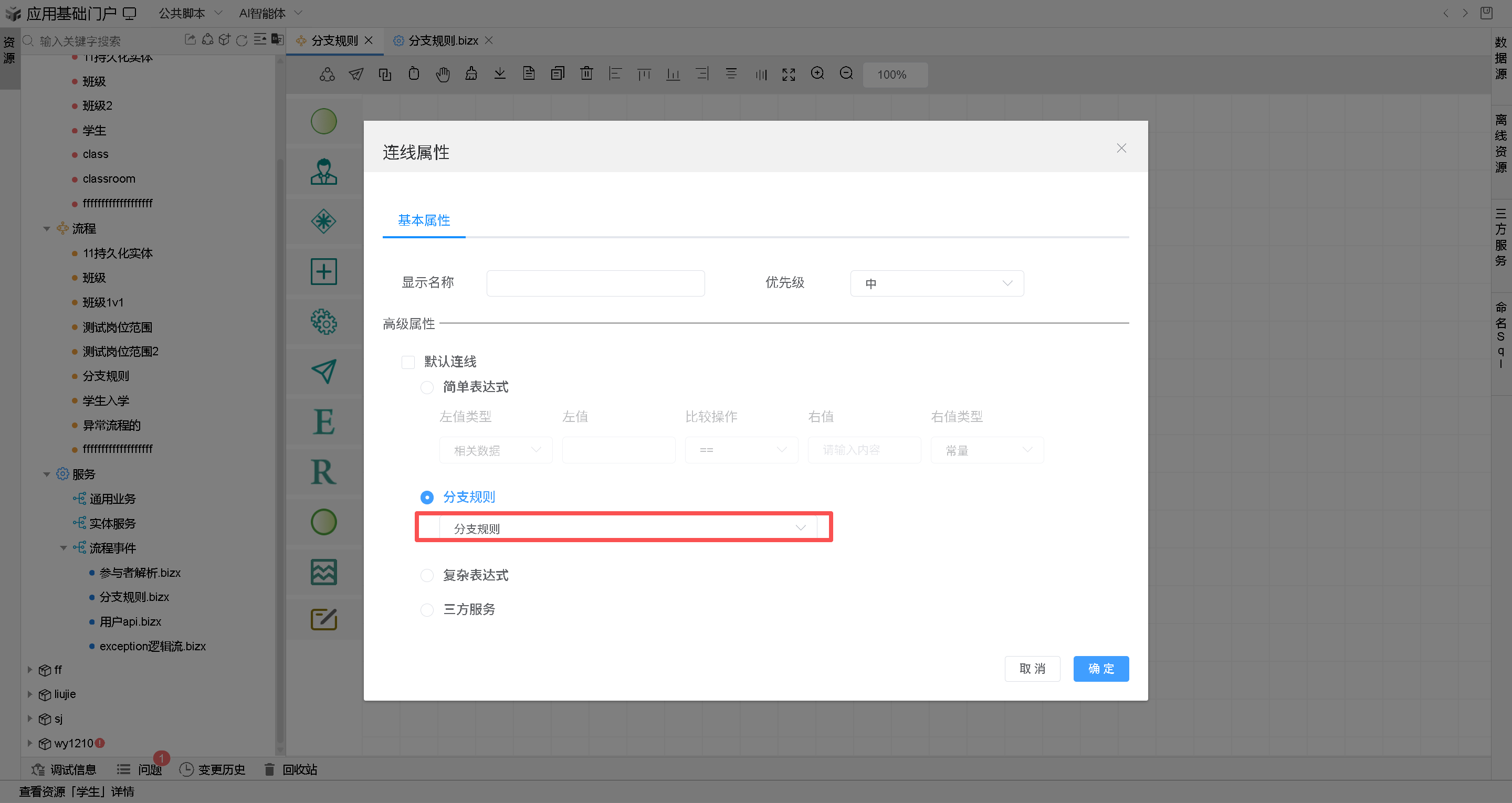
Task: Enable the 默认连线 checkbox
Action: pyautogui.click(x=408, y=362)
